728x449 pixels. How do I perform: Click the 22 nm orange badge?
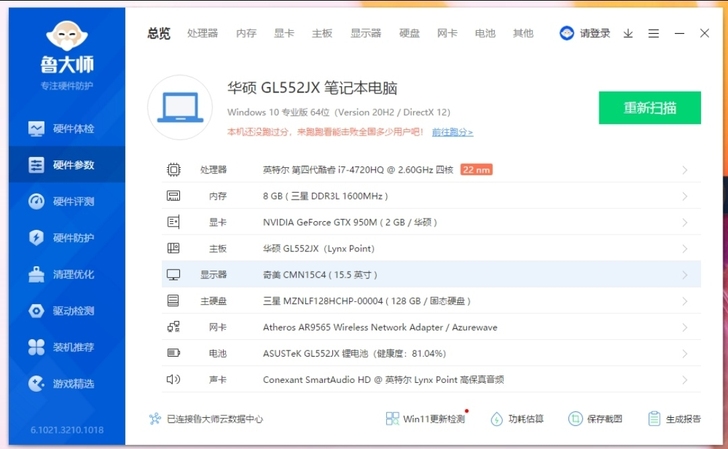[476, 169]
